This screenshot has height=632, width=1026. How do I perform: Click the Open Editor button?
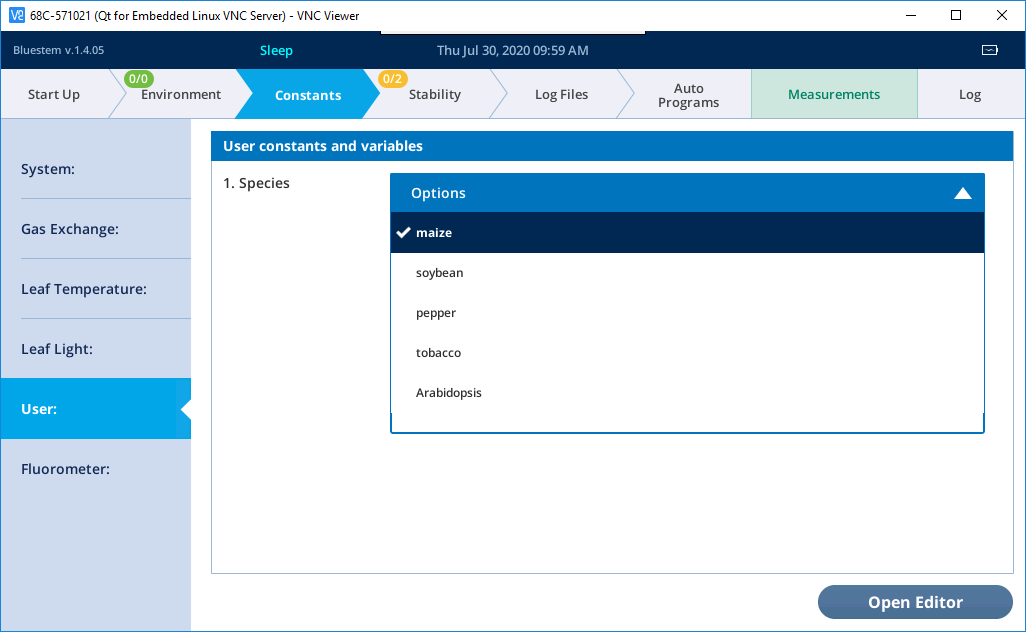pyautogui.click(x=915, y=602)
